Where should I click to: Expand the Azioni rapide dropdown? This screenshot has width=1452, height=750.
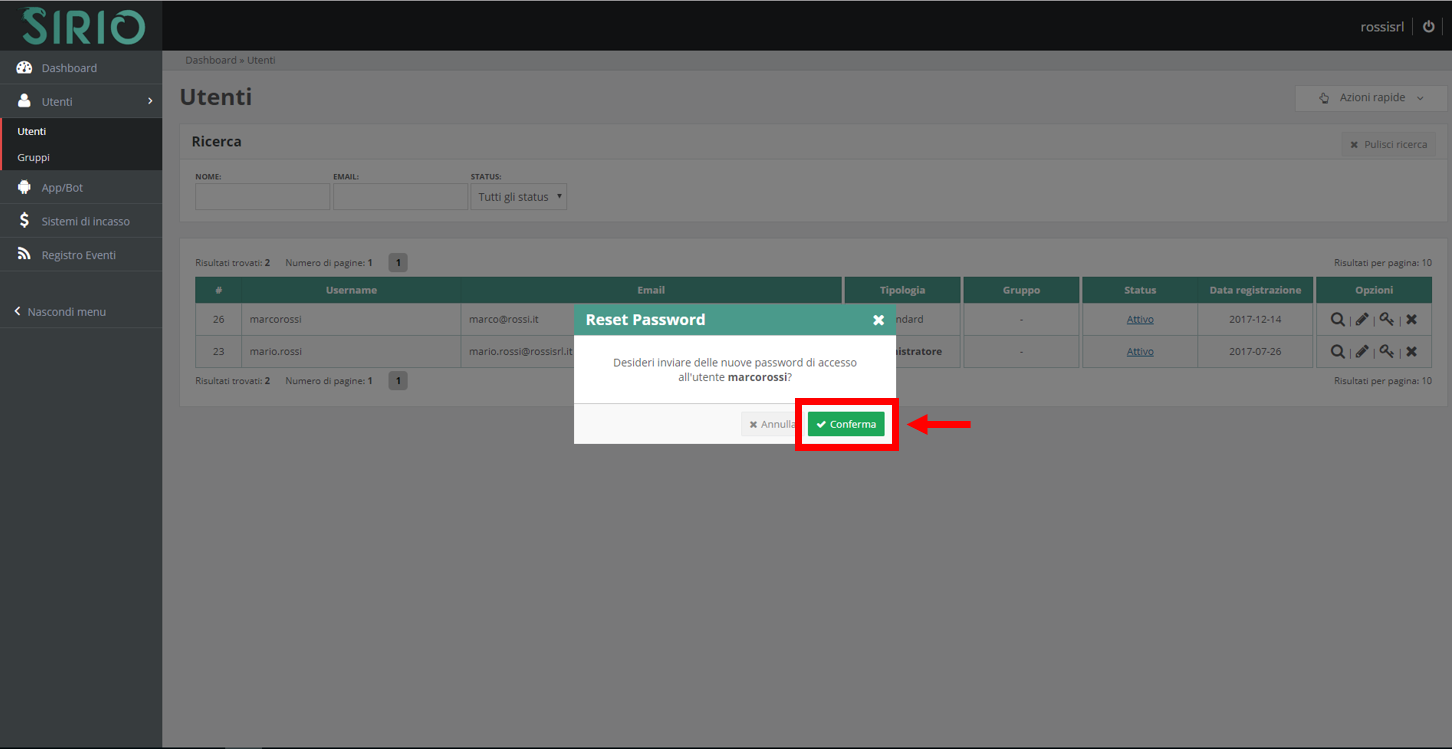(1371, 98)
